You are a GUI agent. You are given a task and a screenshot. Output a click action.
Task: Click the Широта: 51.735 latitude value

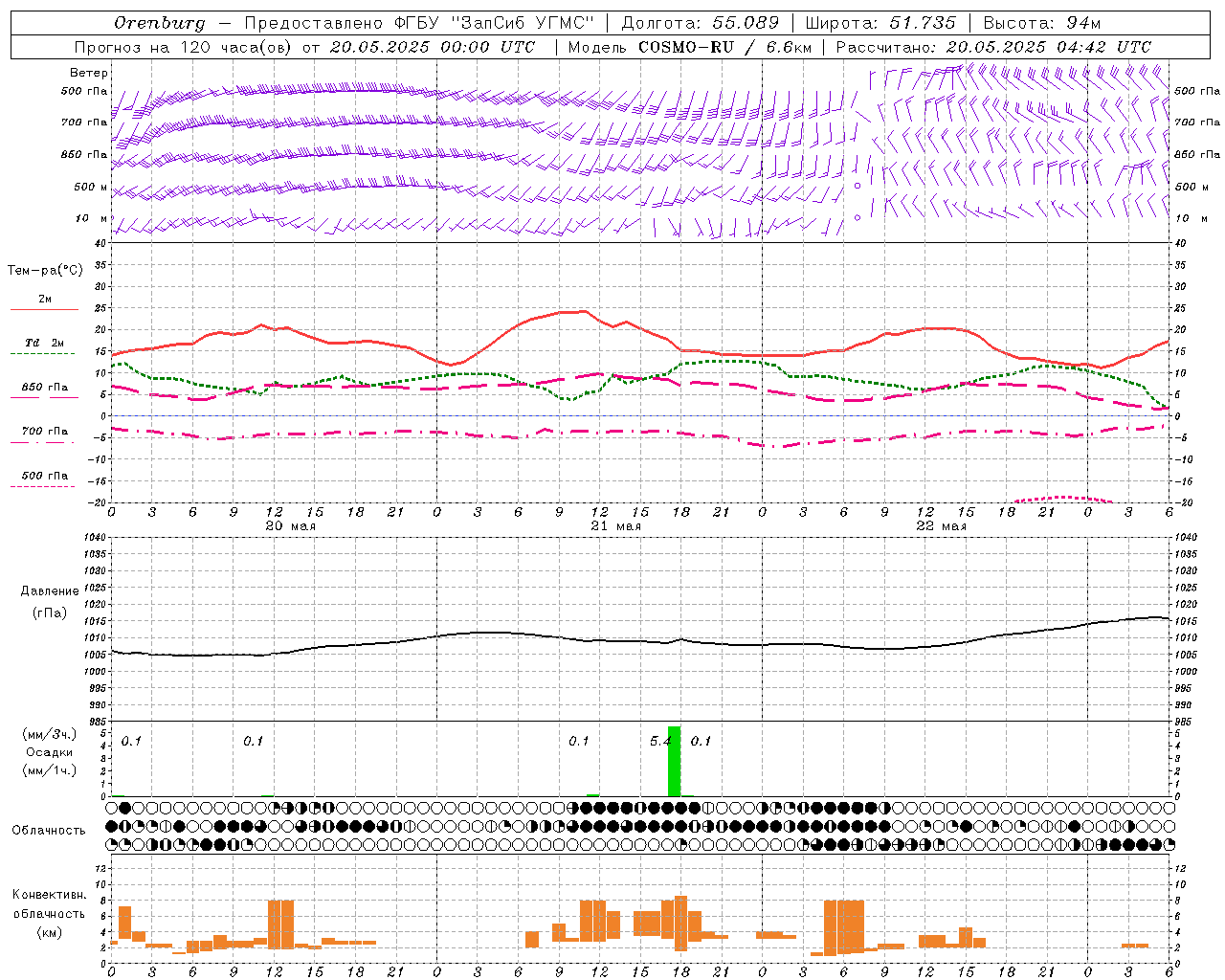point(880,23)
